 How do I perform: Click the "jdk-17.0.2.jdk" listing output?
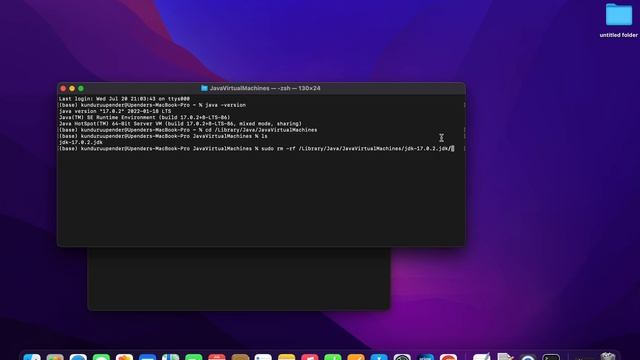(x=81, y=142)
